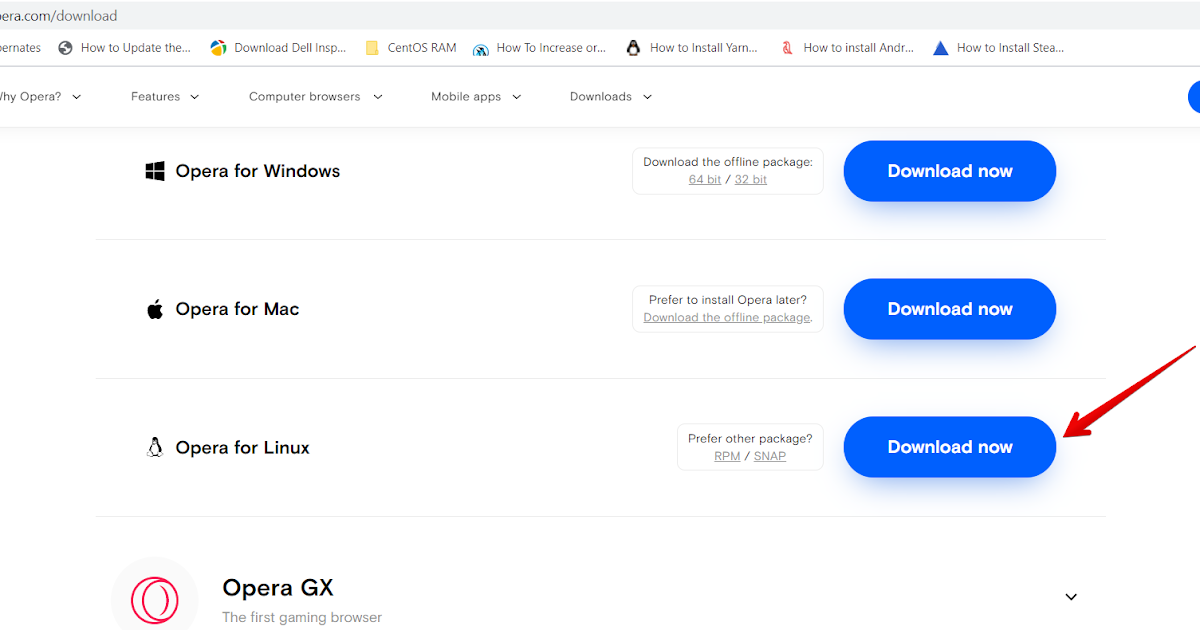The height and width of the screenshot is (630, 1200).
Task: Click 'Download the offline package' Mac link
Action: (x=727, y=318)
